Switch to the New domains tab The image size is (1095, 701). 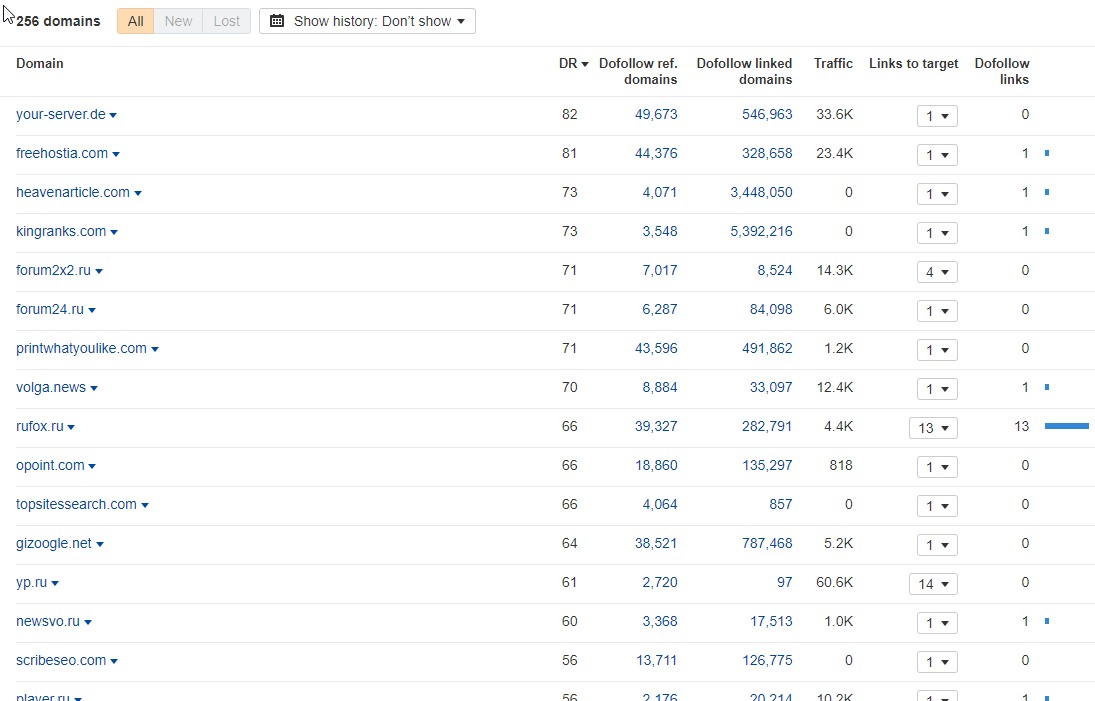(x=178, y=21)
